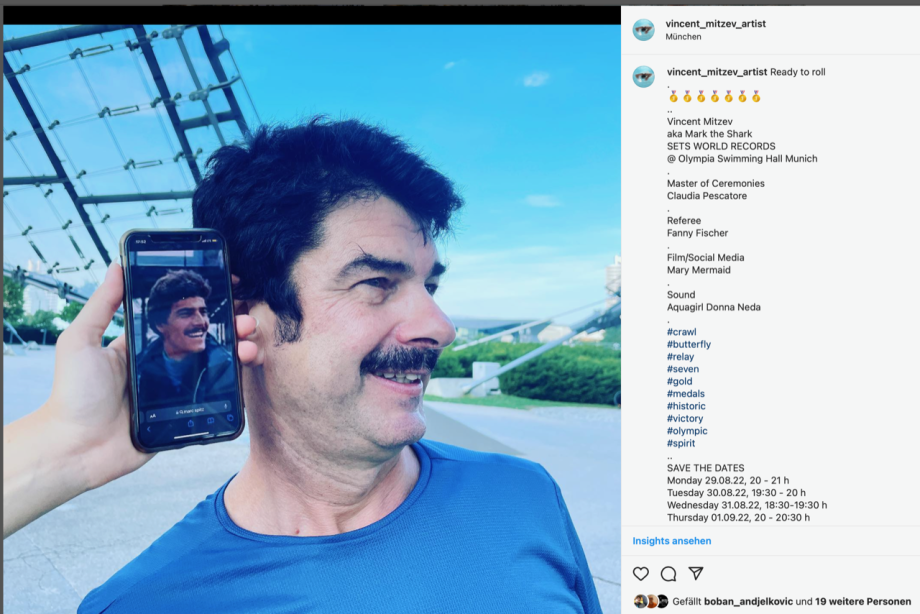Select the line 'Thursday 01.09.22, 20 - 20:30 h'
The height and width of the screenshot is (614, 920).
(738, 517)
